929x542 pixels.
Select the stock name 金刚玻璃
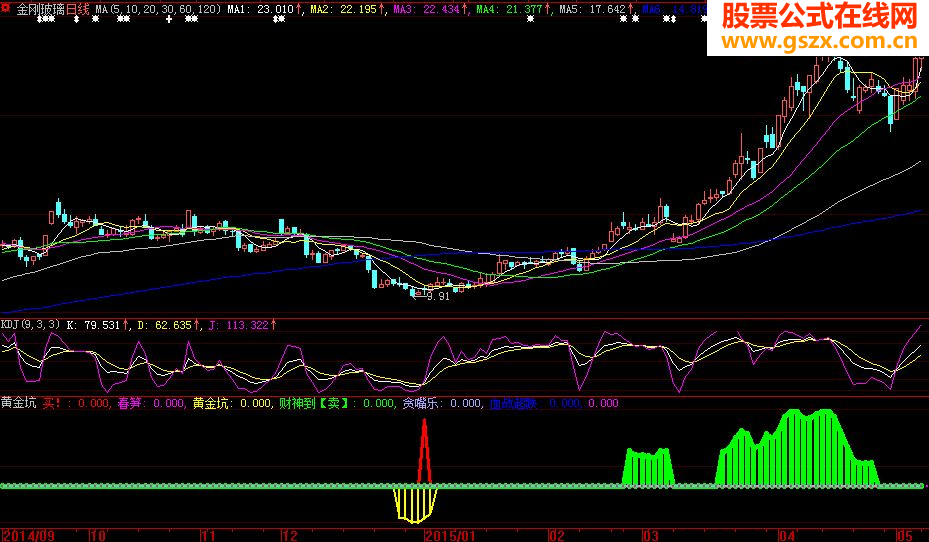click(x=40, y=9)
